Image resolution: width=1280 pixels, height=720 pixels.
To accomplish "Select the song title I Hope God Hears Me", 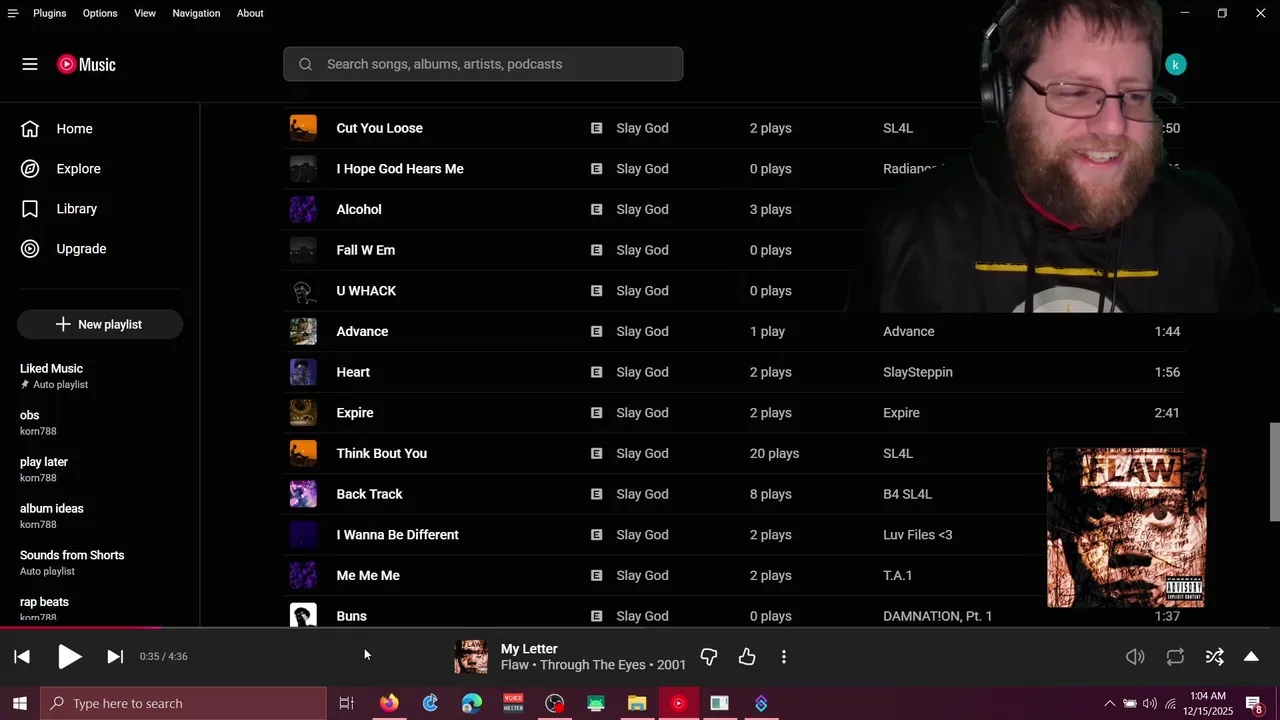I will [400, 169].
